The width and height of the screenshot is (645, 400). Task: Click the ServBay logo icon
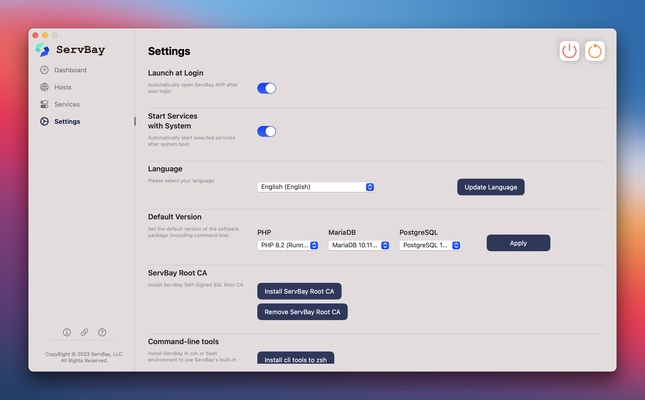click(x=42, y=50)
